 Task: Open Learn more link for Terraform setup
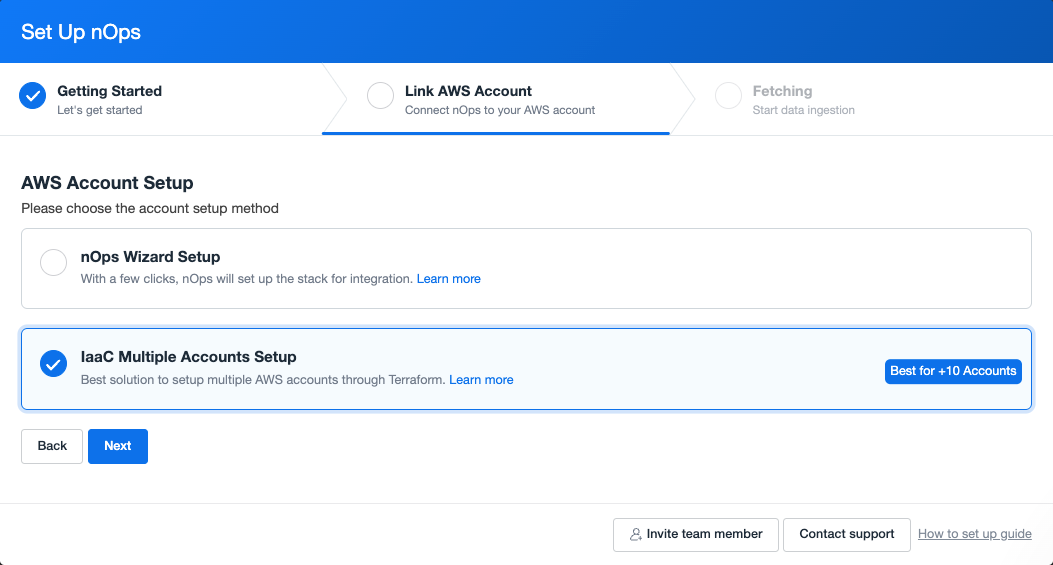(x=481, y=380)
